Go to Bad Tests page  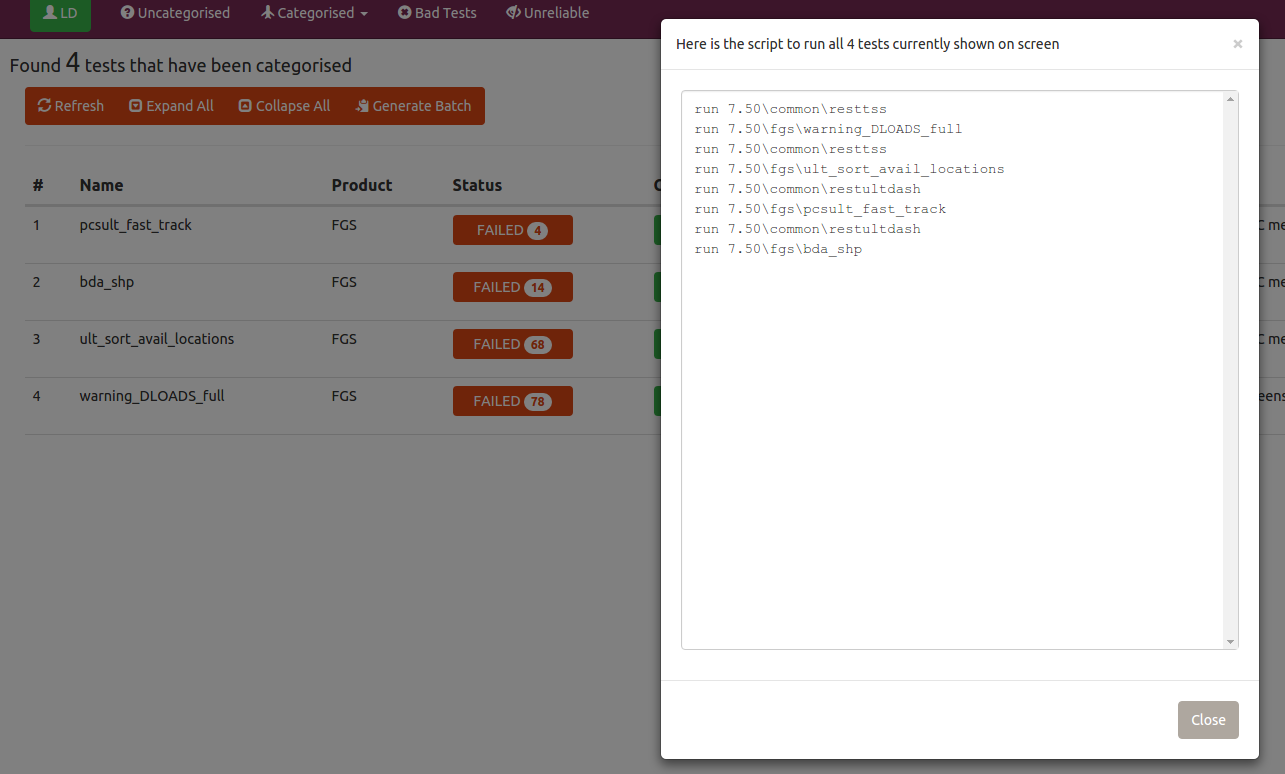(x=437, y=13)
